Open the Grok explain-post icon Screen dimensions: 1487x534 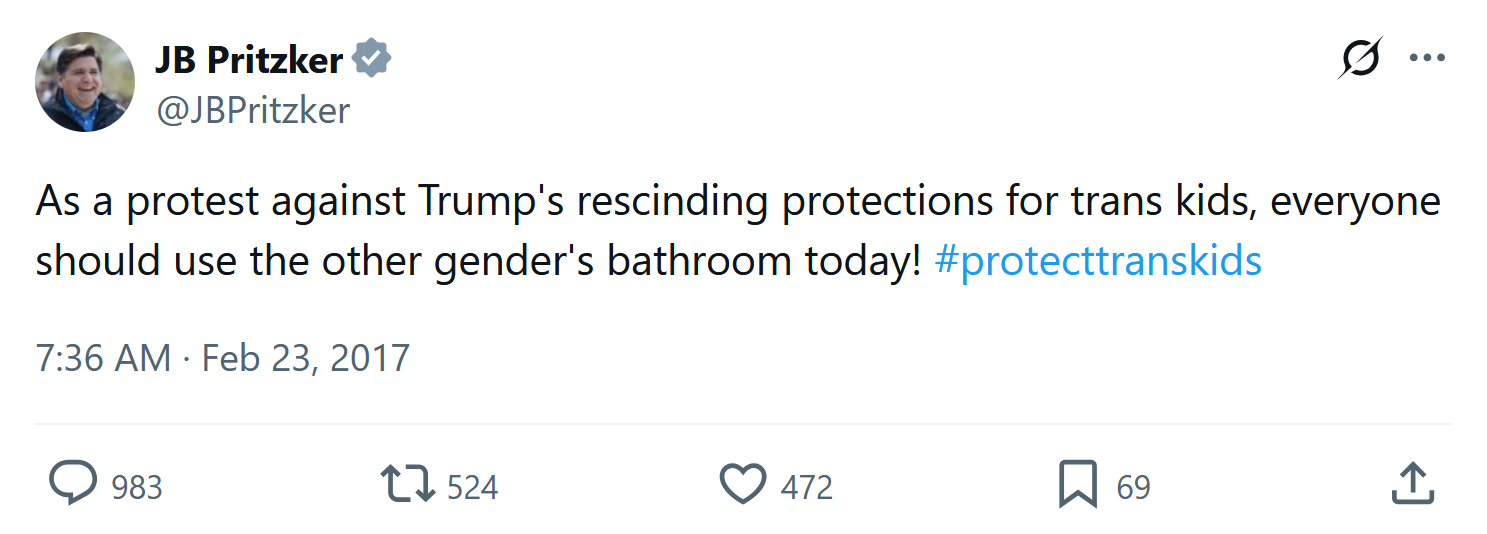pos(1360,59)
